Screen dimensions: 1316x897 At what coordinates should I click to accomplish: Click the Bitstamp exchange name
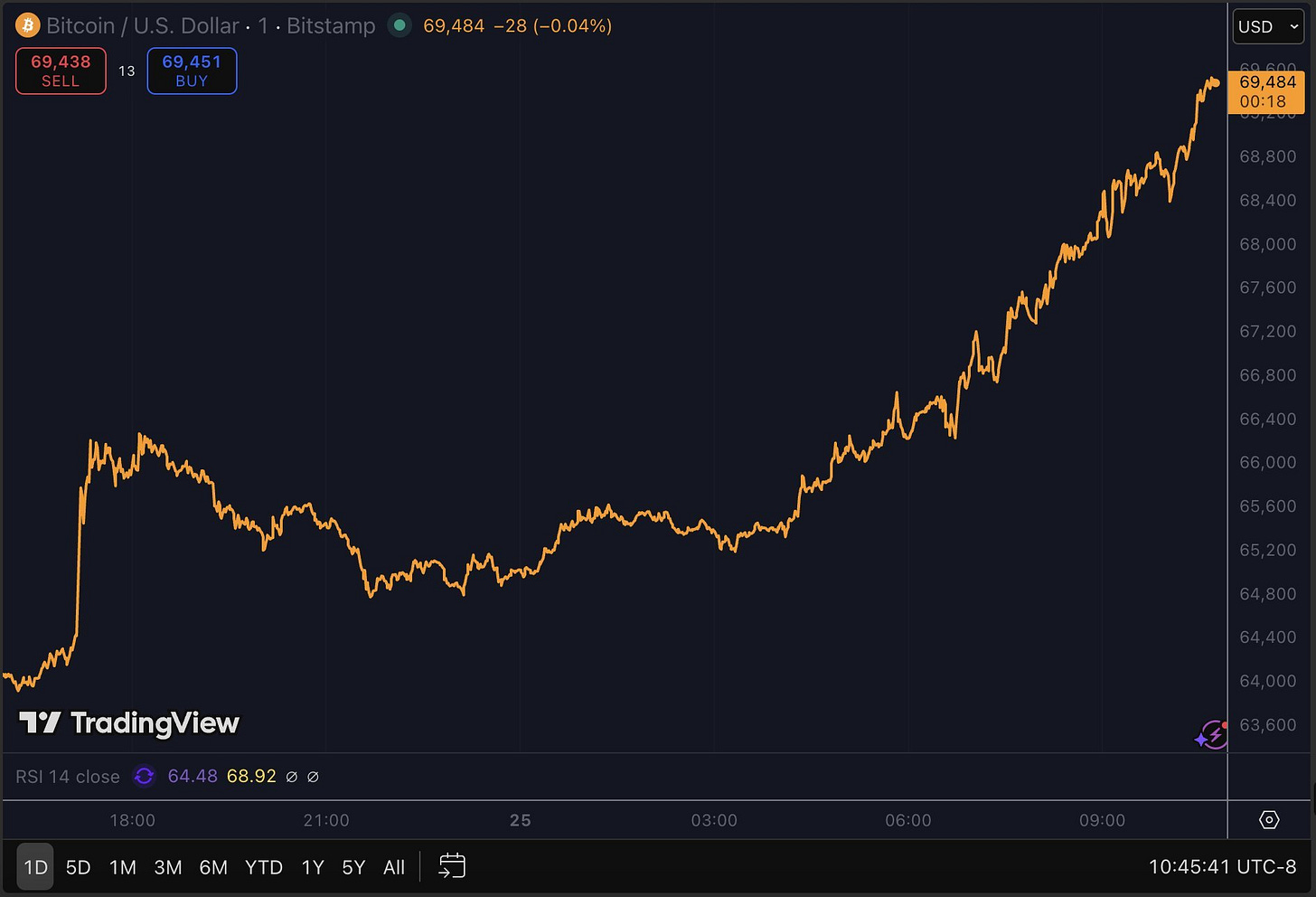331,25
